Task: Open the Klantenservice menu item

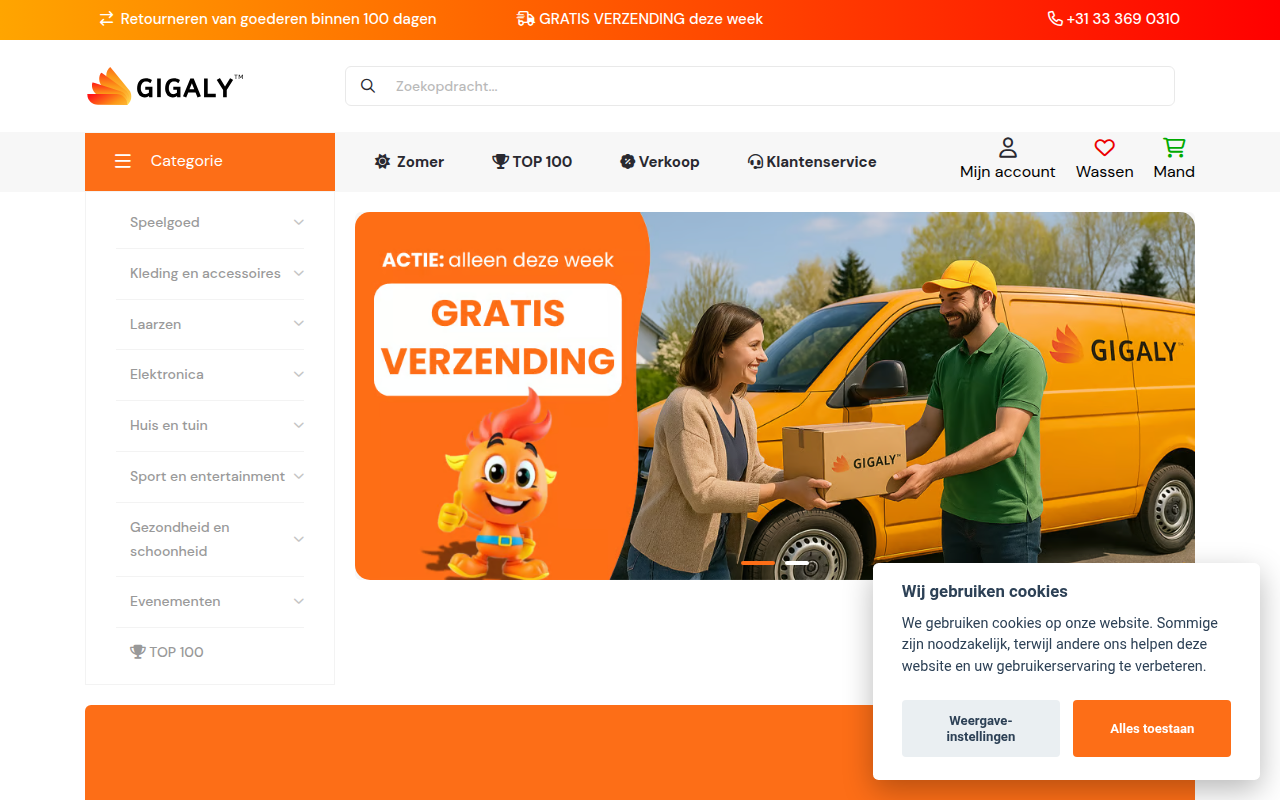Action: click(812, 161)
